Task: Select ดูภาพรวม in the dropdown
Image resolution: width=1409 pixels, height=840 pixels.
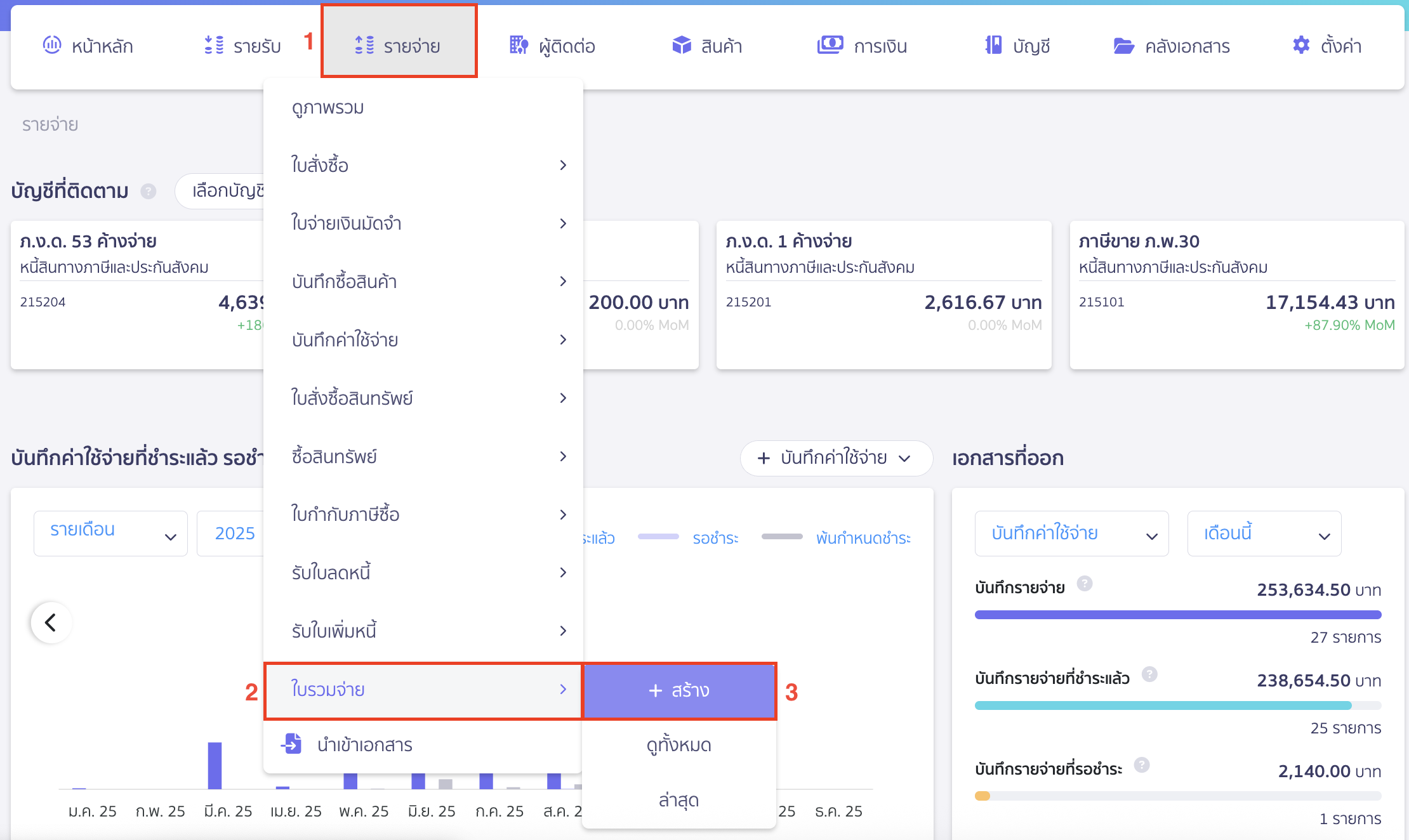Action: [423, 108]
